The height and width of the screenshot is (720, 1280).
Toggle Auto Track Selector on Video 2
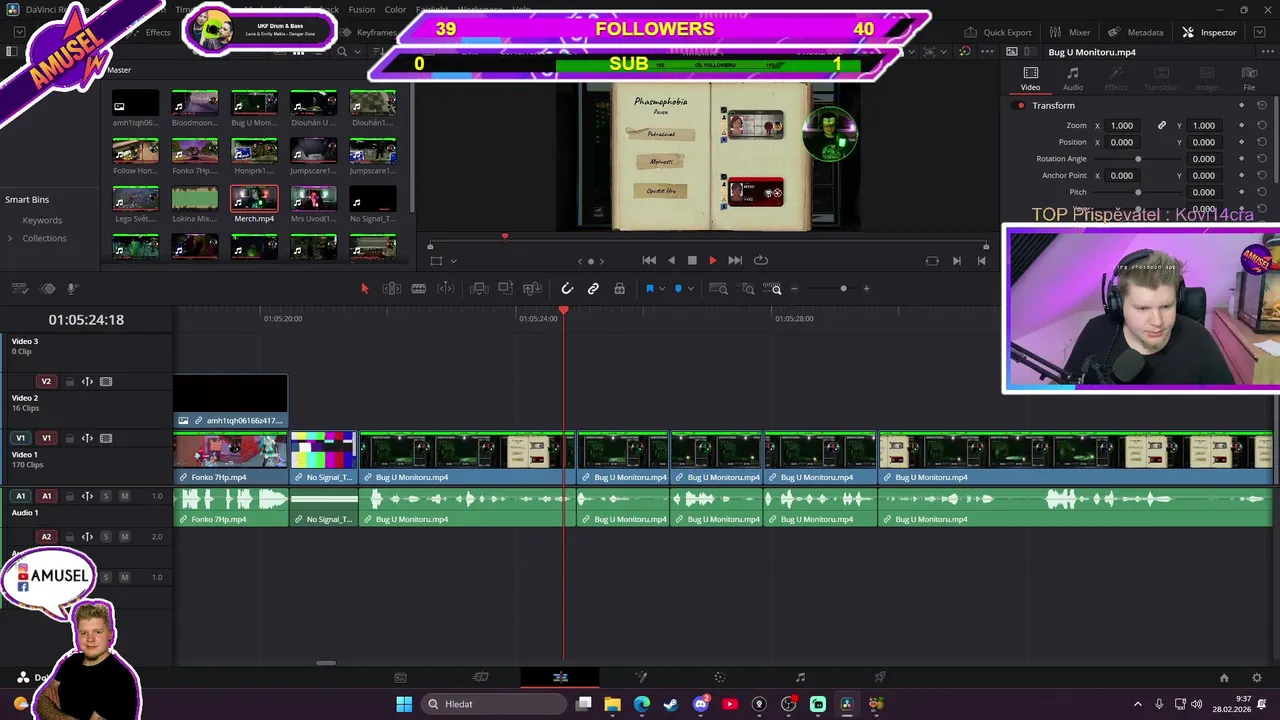[x=87, y=382]
